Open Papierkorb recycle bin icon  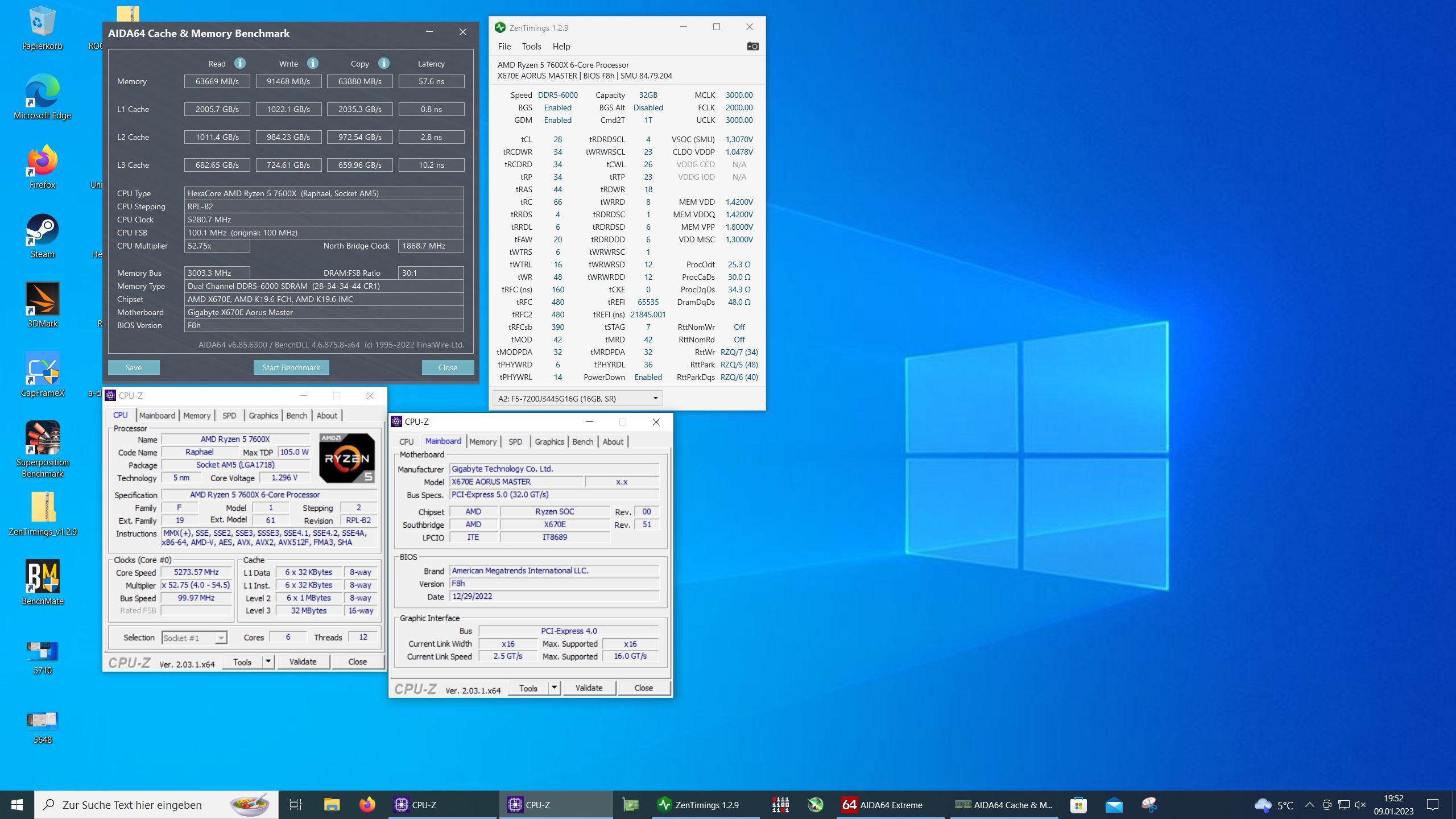coord(42,27)
